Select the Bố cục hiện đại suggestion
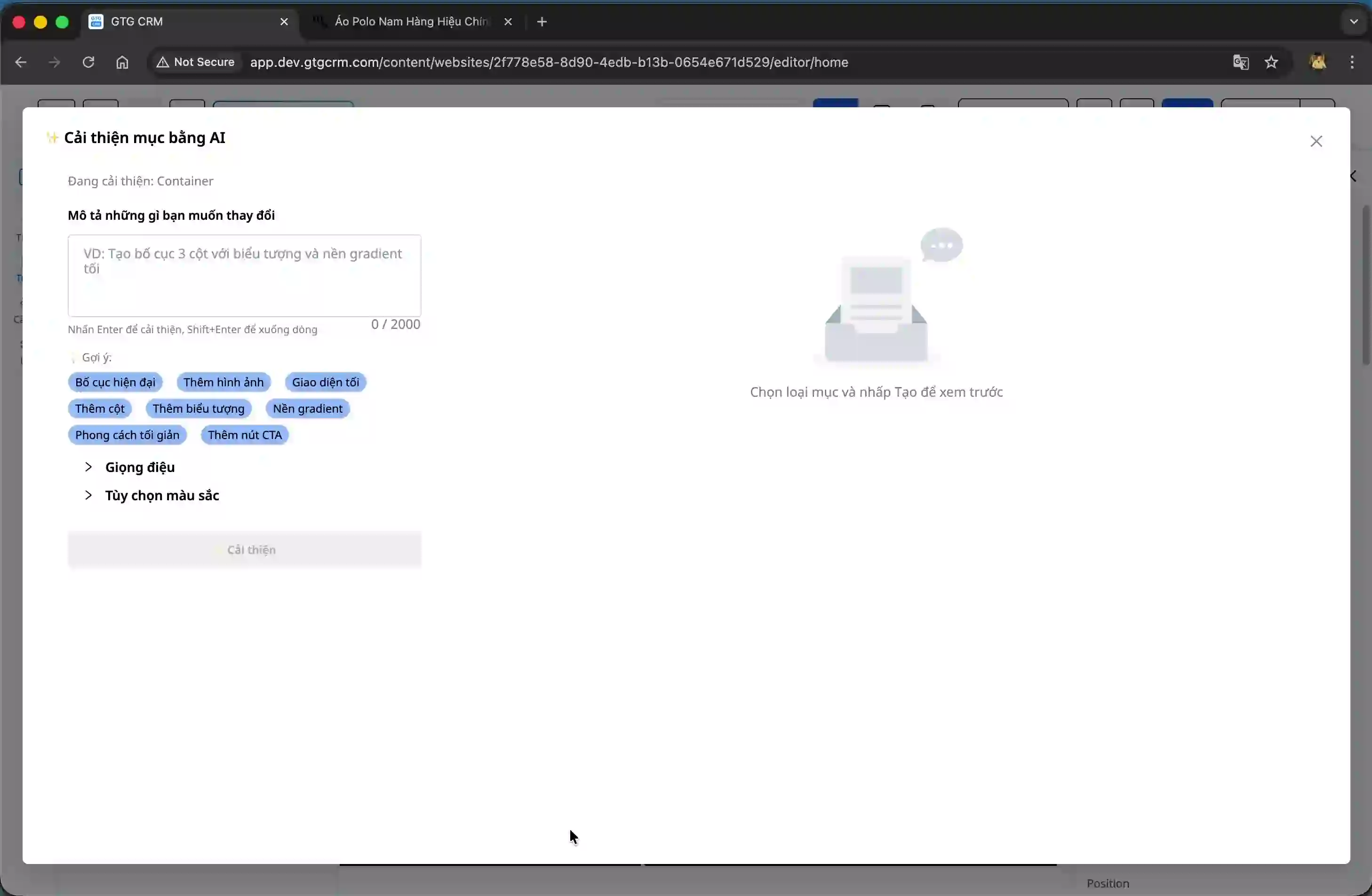The height and width of the screenshot is (896, 1372). (115, 382)
